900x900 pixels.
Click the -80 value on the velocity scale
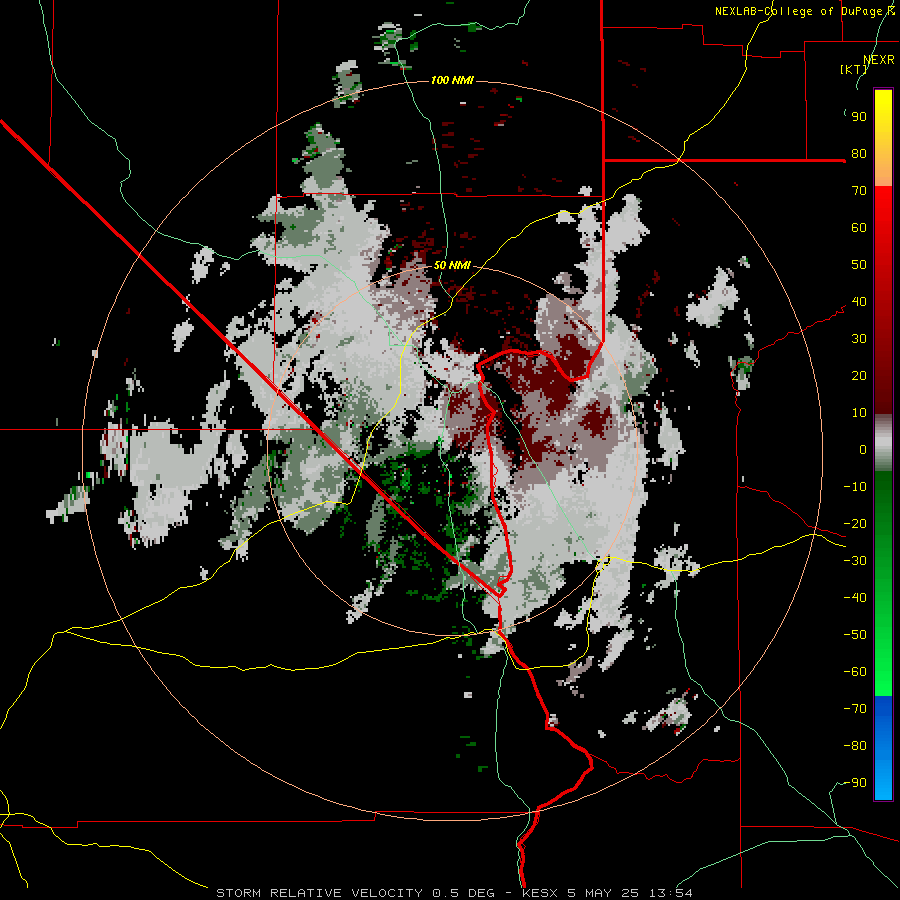coord(855,746)
